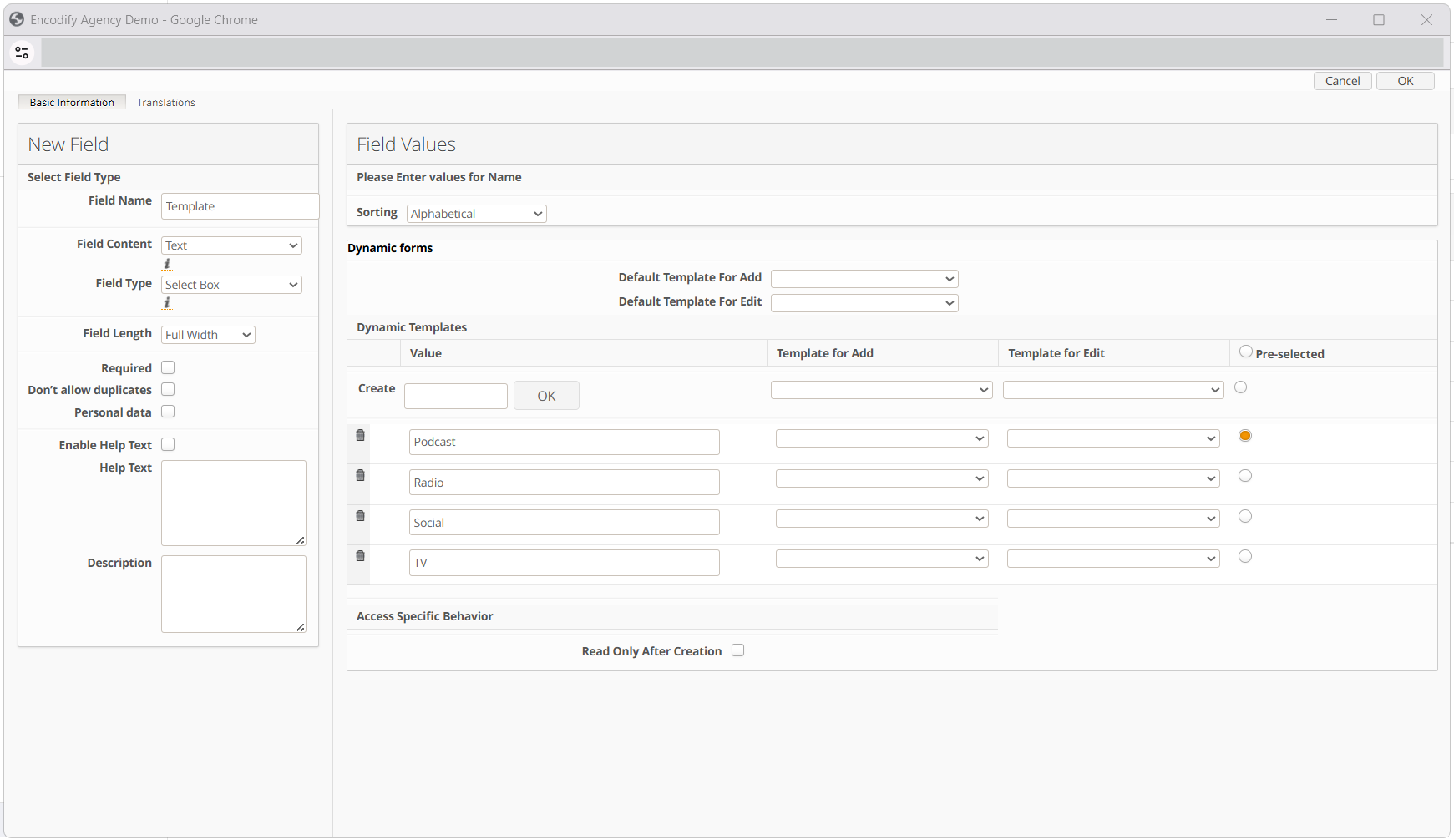Screen dimensions: 1454x840
Task: Select Pre-selected radio in the header
Action: tap(1246, 352)
